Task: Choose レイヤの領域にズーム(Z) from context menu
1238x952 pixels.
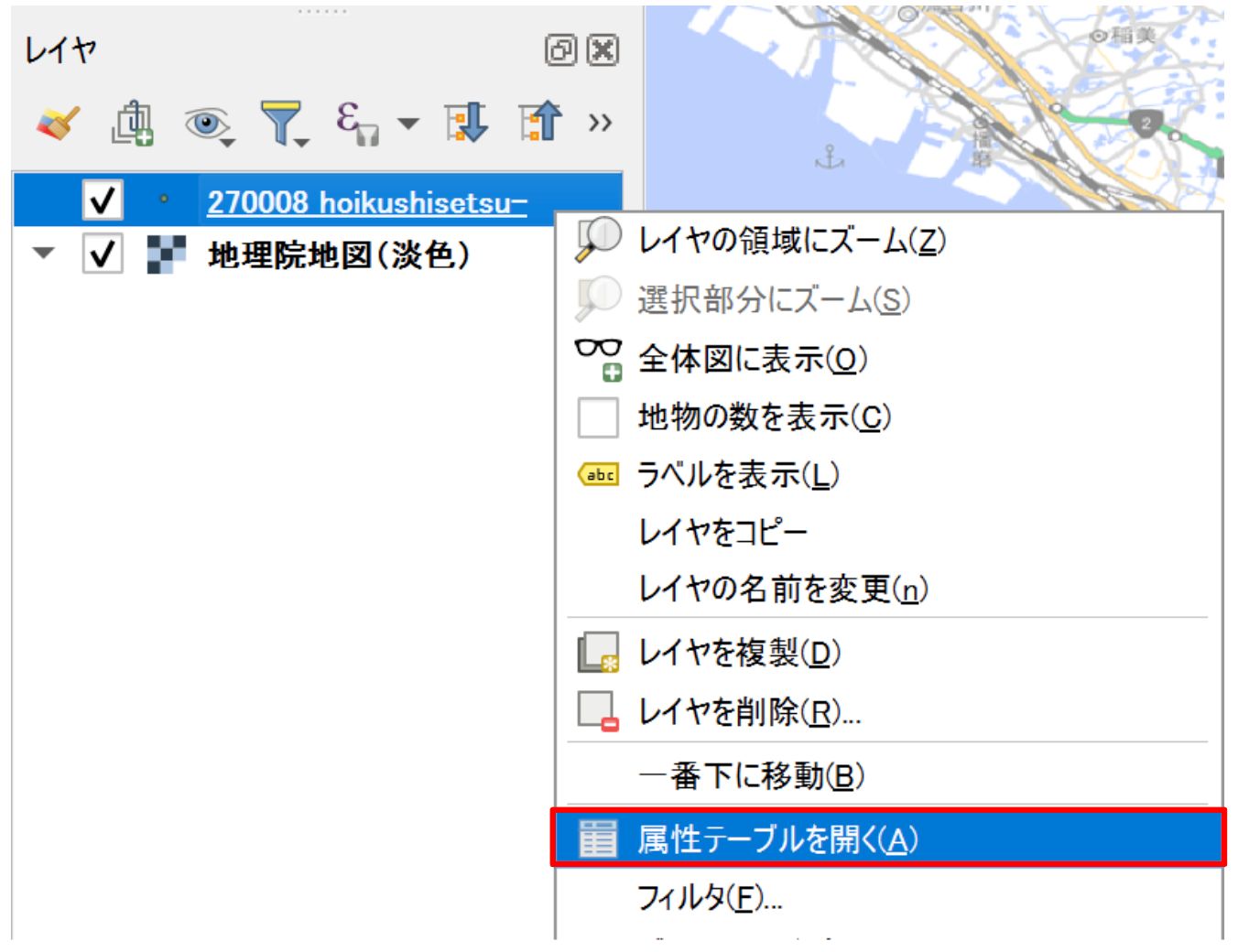Action: point(888,241)
